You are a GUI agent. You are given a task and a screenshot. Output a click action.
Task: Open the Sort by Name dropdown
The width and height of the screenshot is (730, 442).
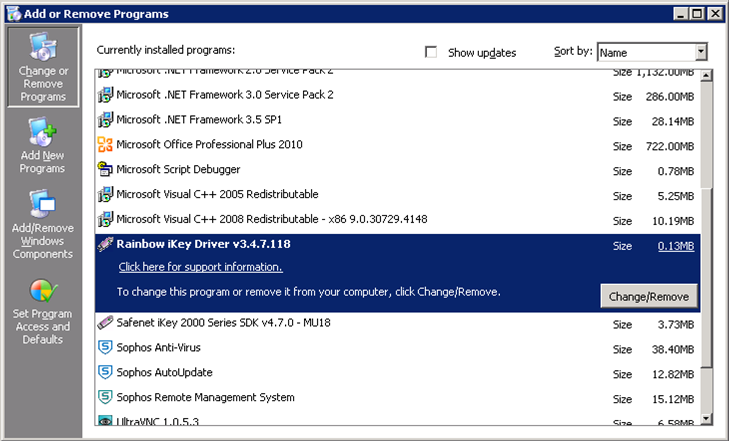tap(700, 52)
